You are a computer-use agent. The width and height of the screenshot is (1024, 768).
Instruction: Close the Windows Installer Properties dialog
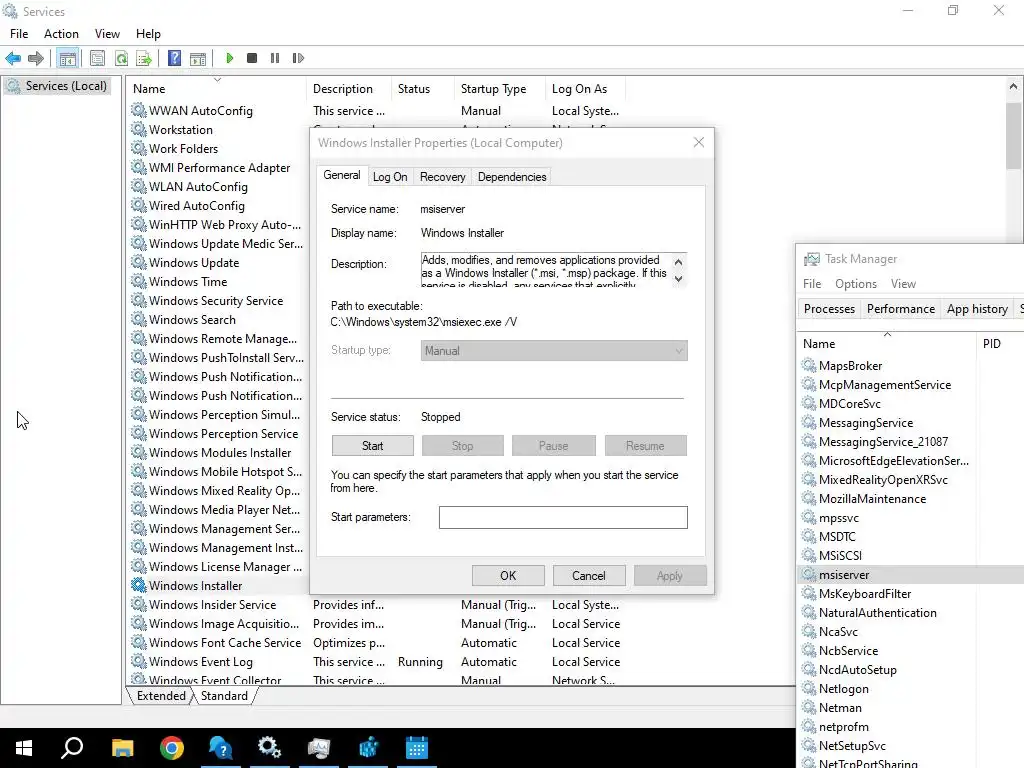[x=699, y=142]
